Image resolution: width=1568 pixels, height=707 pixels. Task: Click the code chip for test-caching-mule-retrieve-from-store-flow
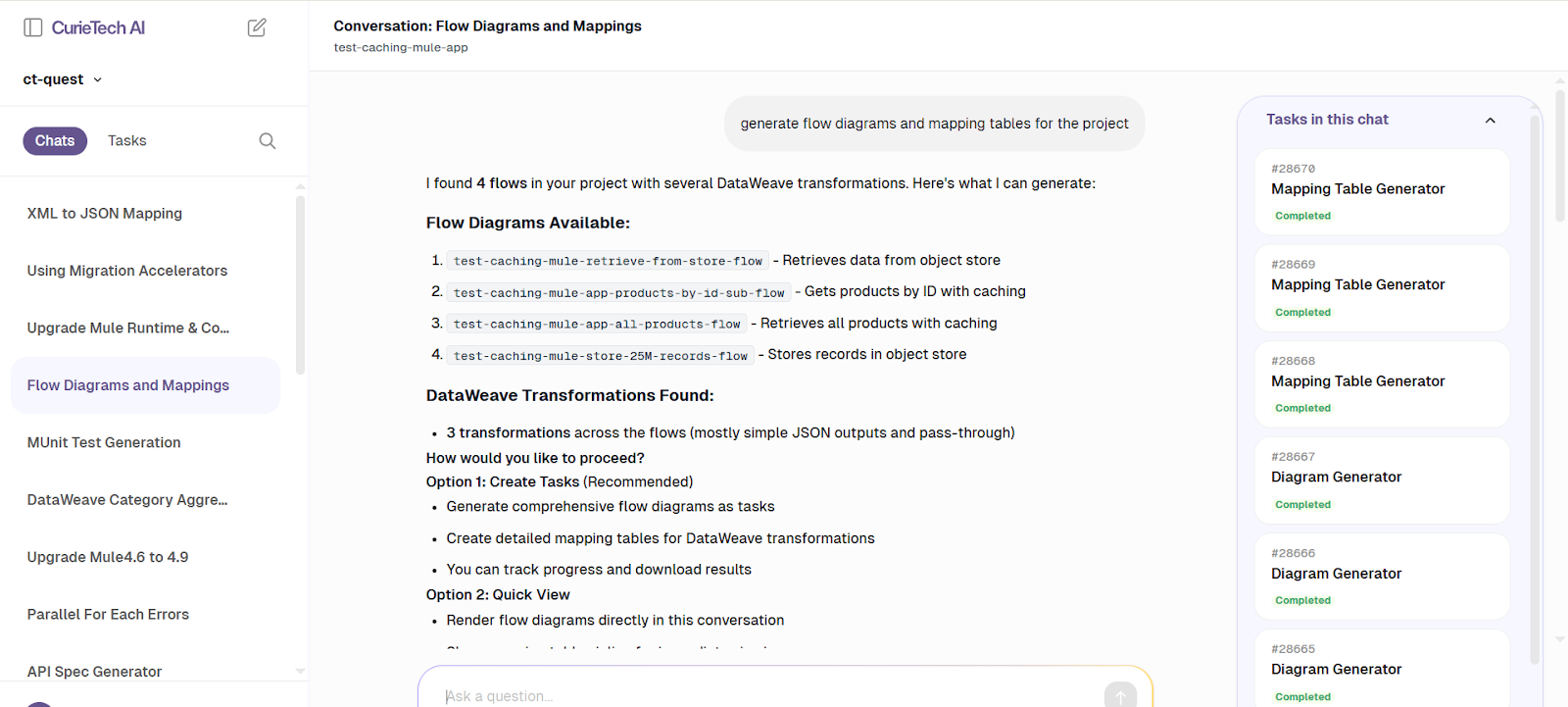(606, 260)
